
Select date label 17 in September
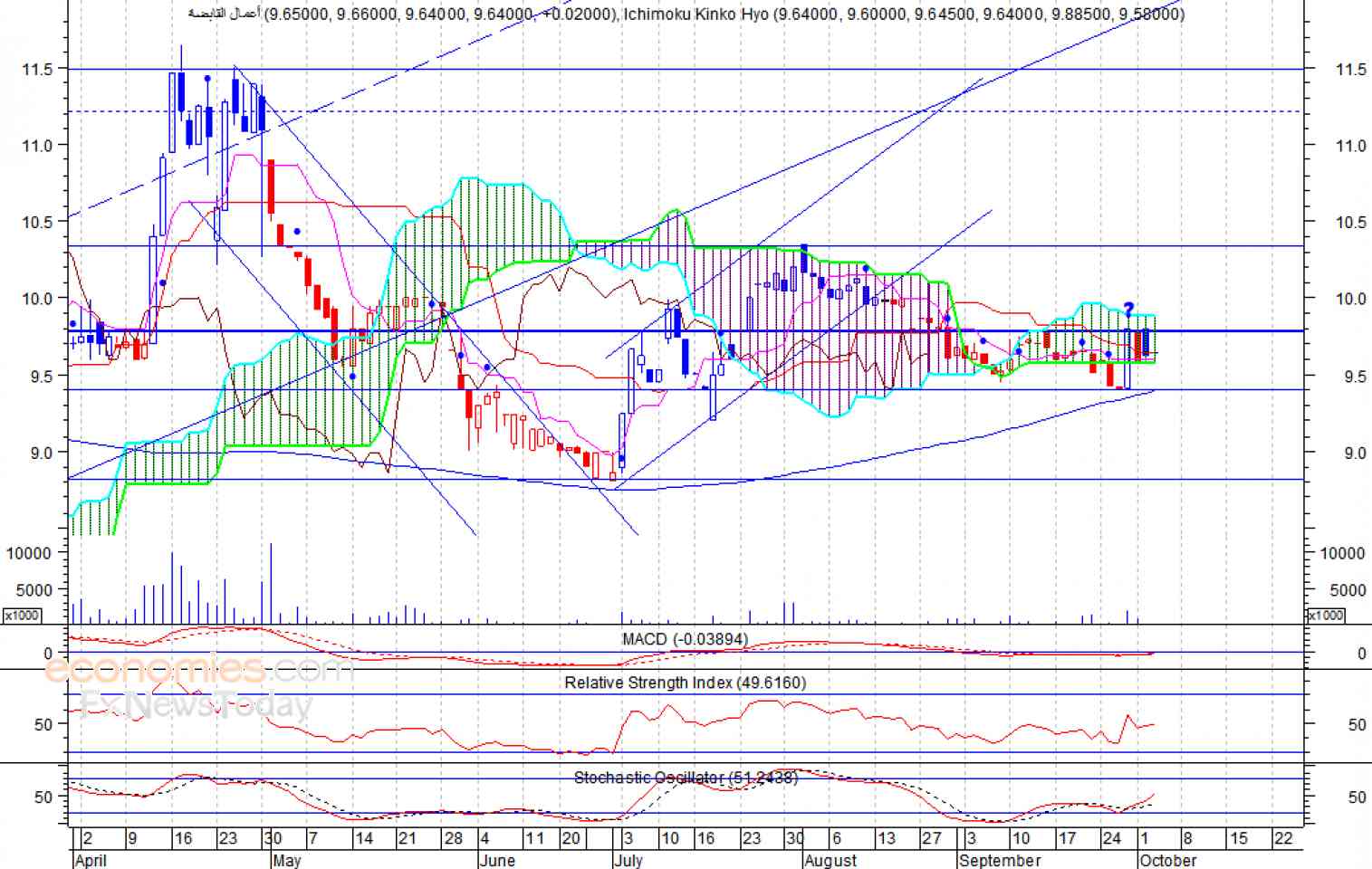[x=1067, y=838]
